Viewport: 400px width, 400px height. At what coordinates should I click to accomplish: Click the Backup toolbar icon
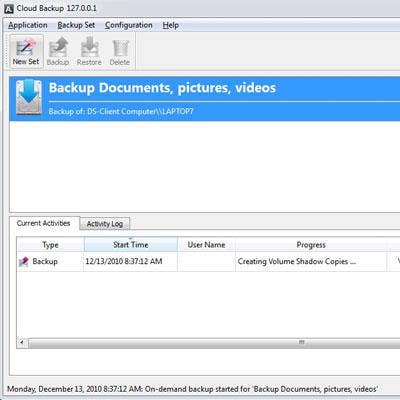[x=58, y=47]
